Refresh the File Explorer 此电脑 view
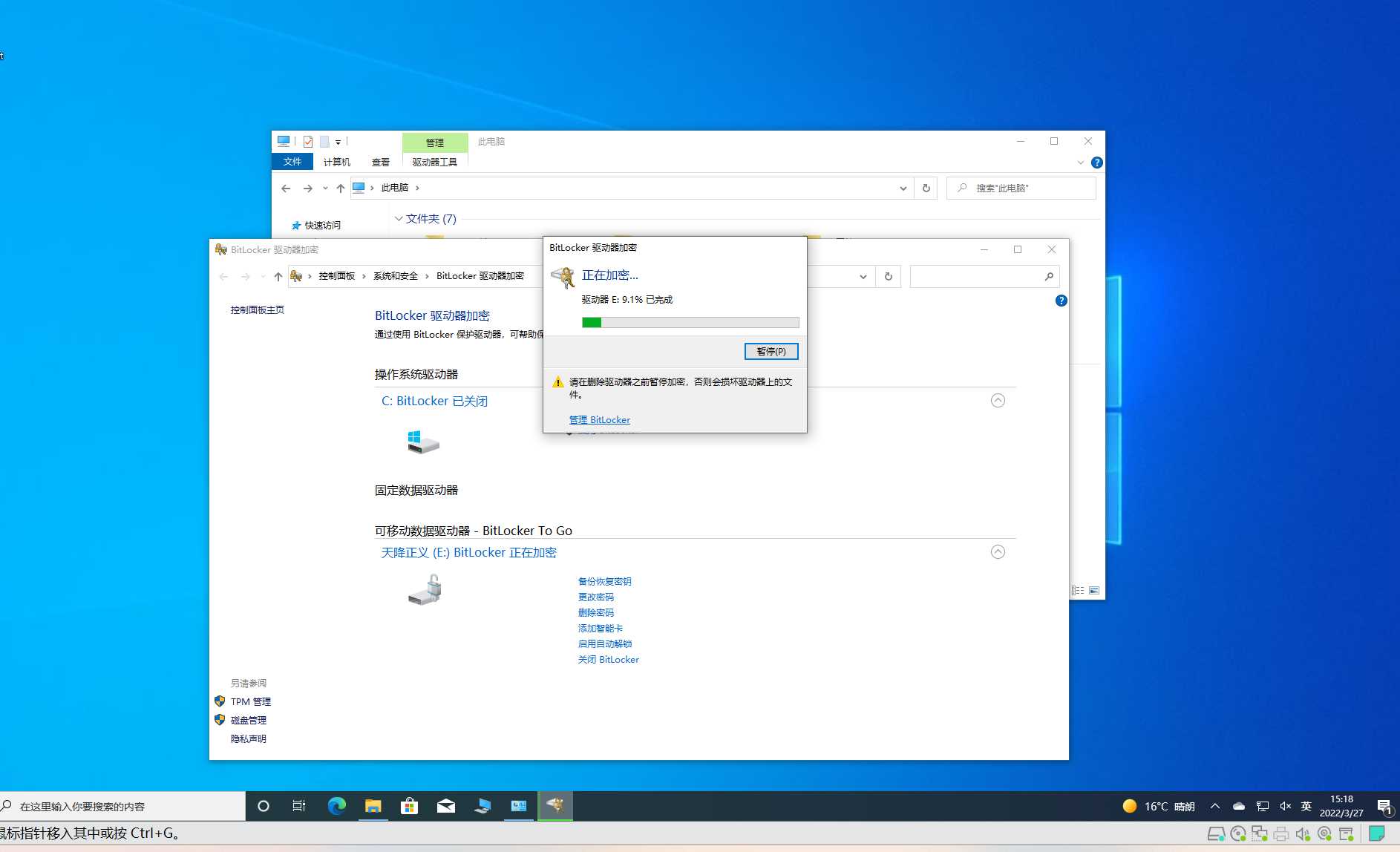Viewport: 1400px width, 852px height. pos(926,189)
